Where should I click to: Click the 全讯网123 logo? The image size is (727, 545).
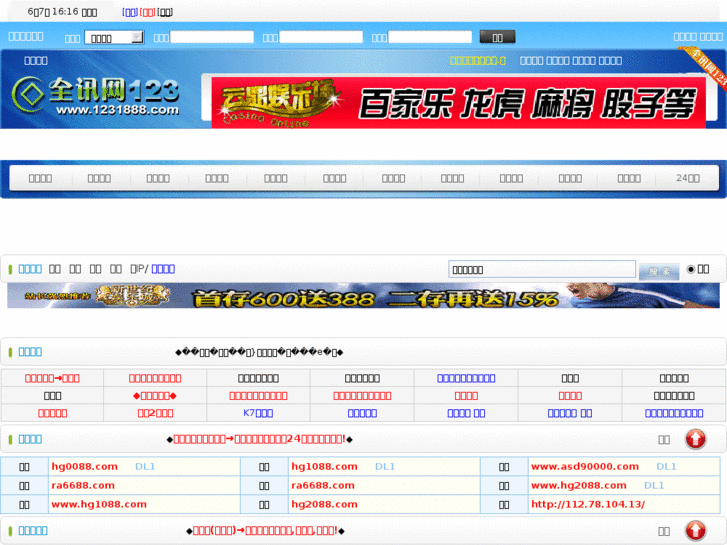95,96
